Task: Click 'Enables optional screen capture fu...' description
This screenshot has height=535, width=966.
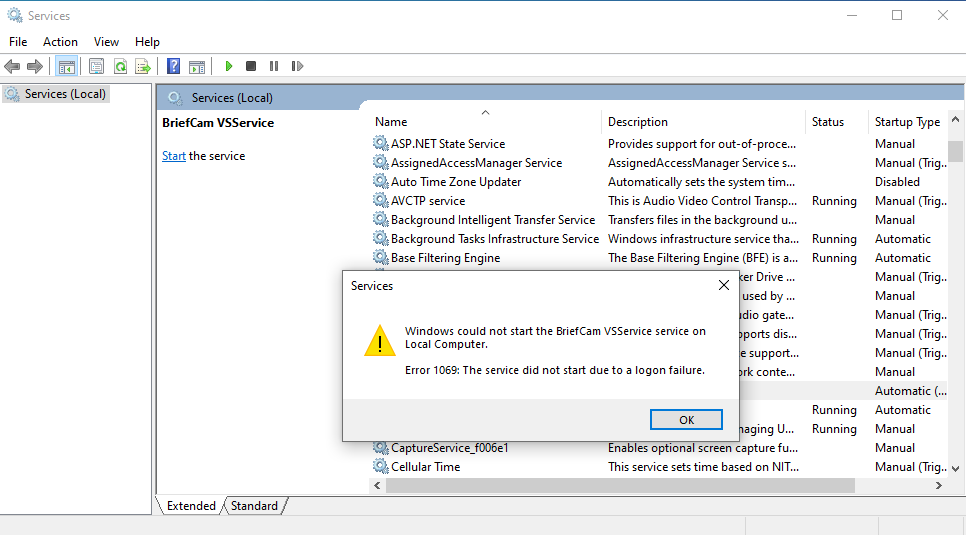Action: tap(702, 448)
